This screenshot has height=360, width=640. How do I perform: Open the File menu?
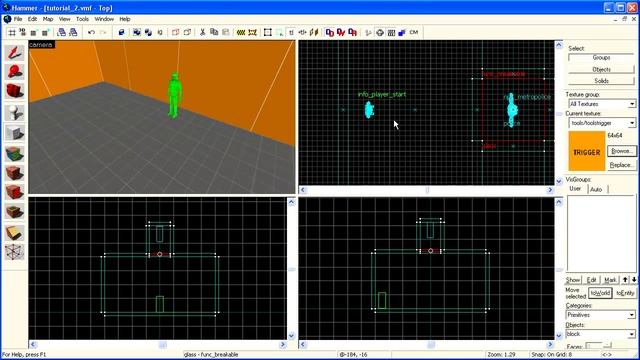(18, 19)
